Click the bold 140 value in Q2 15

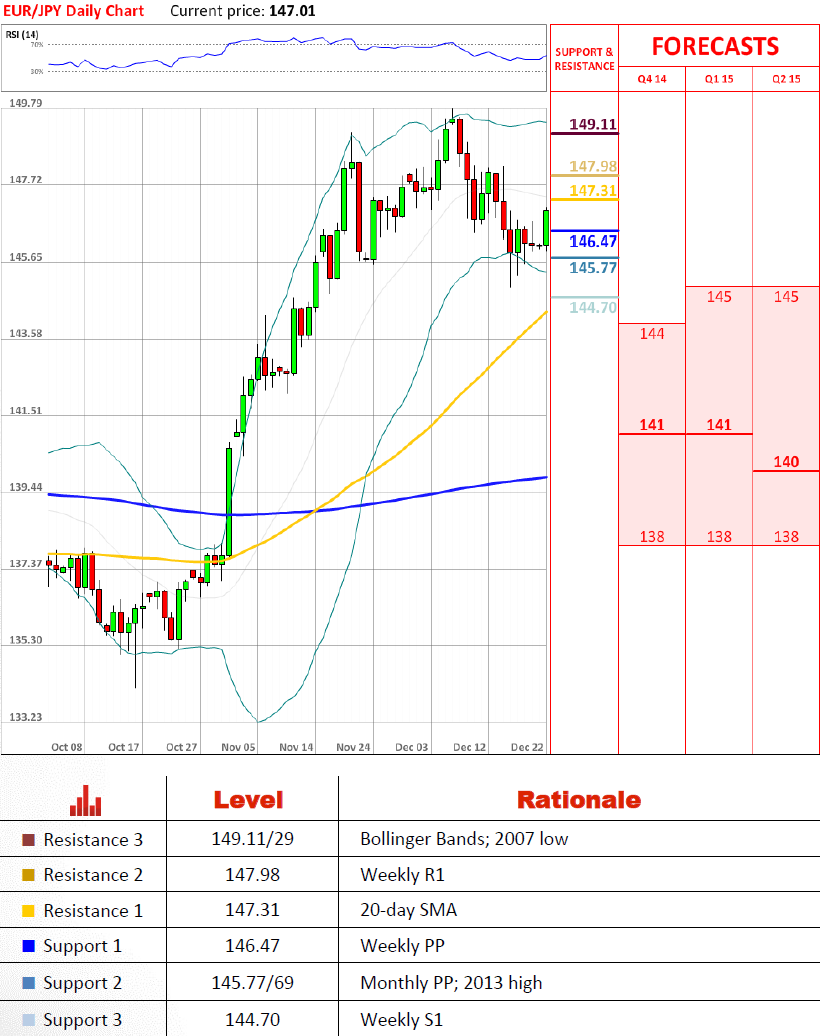786,462
